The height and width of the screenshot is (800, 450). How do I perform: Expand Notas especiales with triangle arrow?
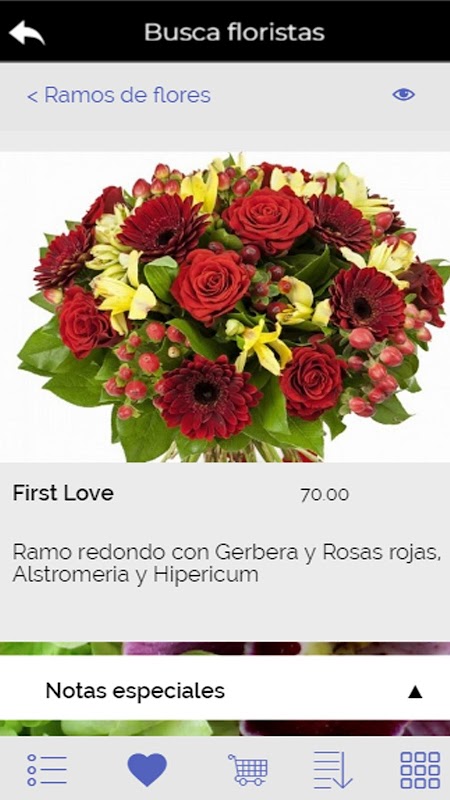coord(415,692)
